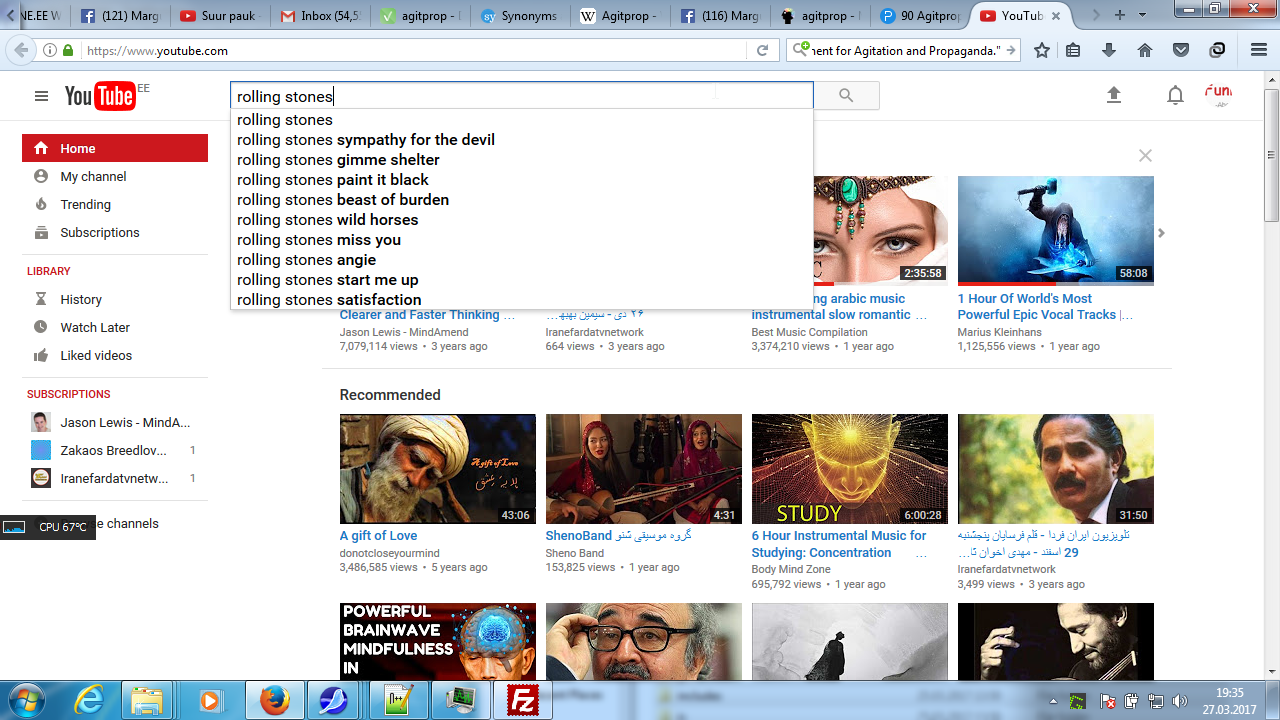Go back with the browser back arrow
Viewport: 1280px width, 720px height.
pyautogui.click(x=20, y=50)
